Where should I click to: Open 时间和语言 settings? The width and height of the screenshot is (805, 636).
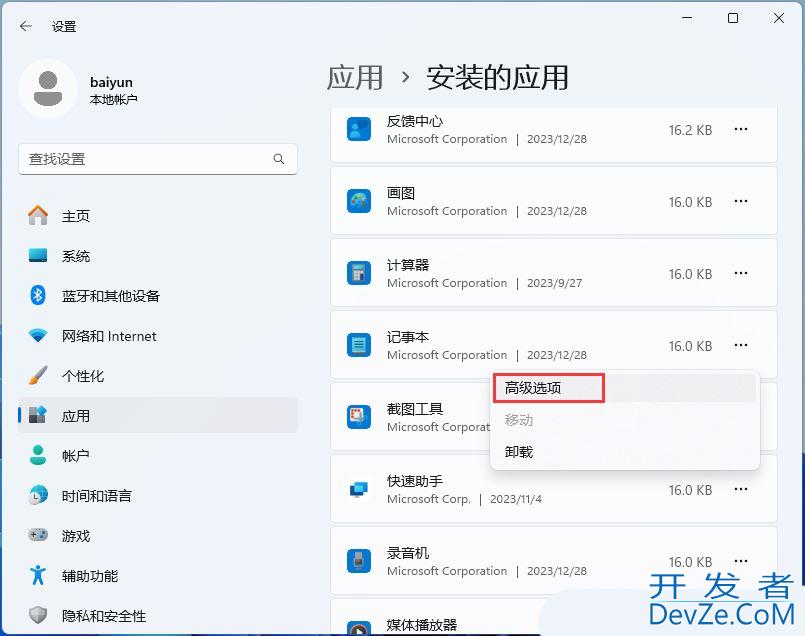(158, 496)
